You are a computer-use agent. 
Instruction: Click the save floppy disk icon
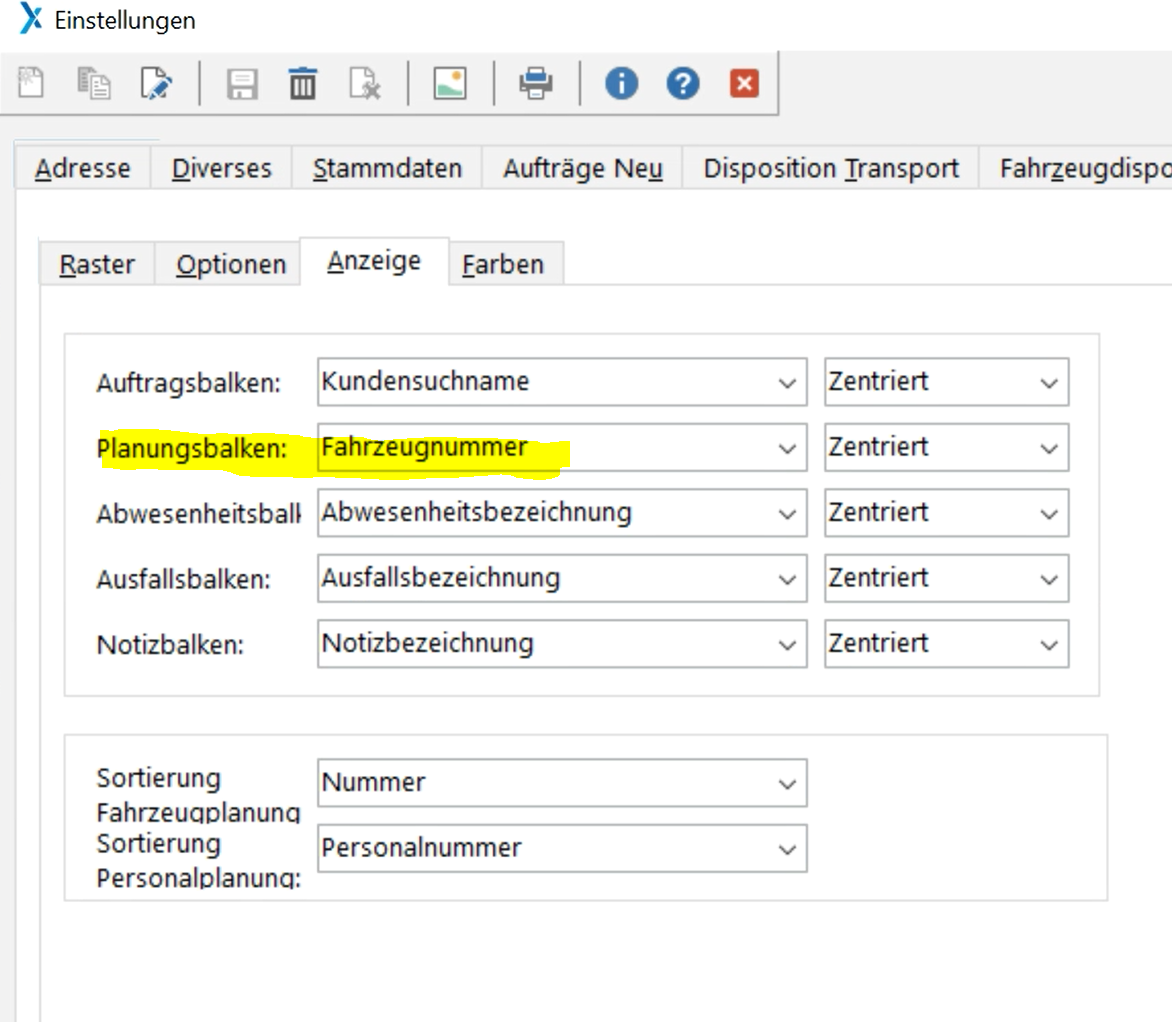(242, 85)
